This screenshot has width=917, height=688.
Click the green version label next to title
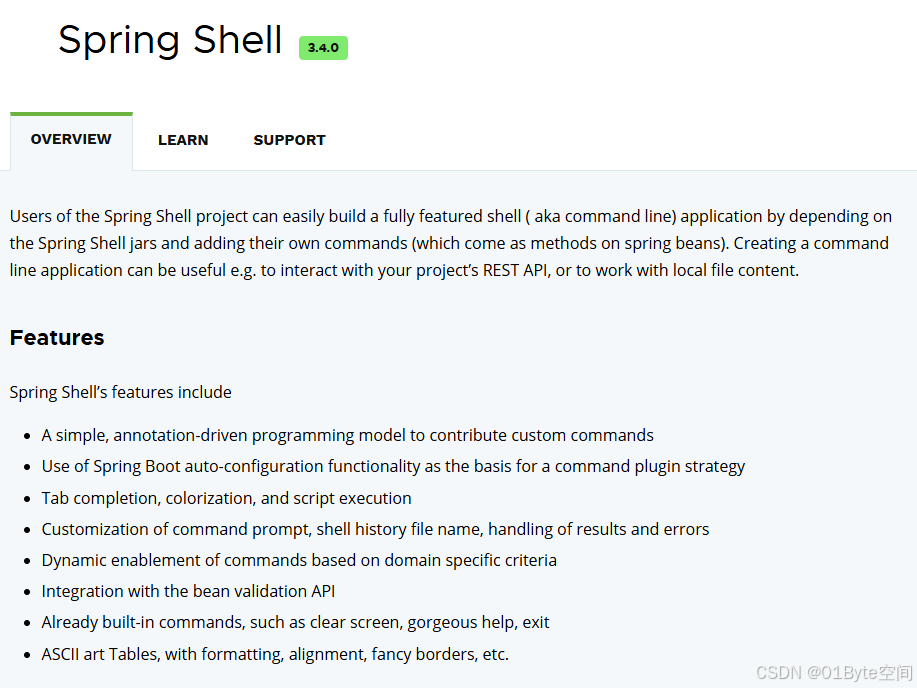click(x=322, y=47)
